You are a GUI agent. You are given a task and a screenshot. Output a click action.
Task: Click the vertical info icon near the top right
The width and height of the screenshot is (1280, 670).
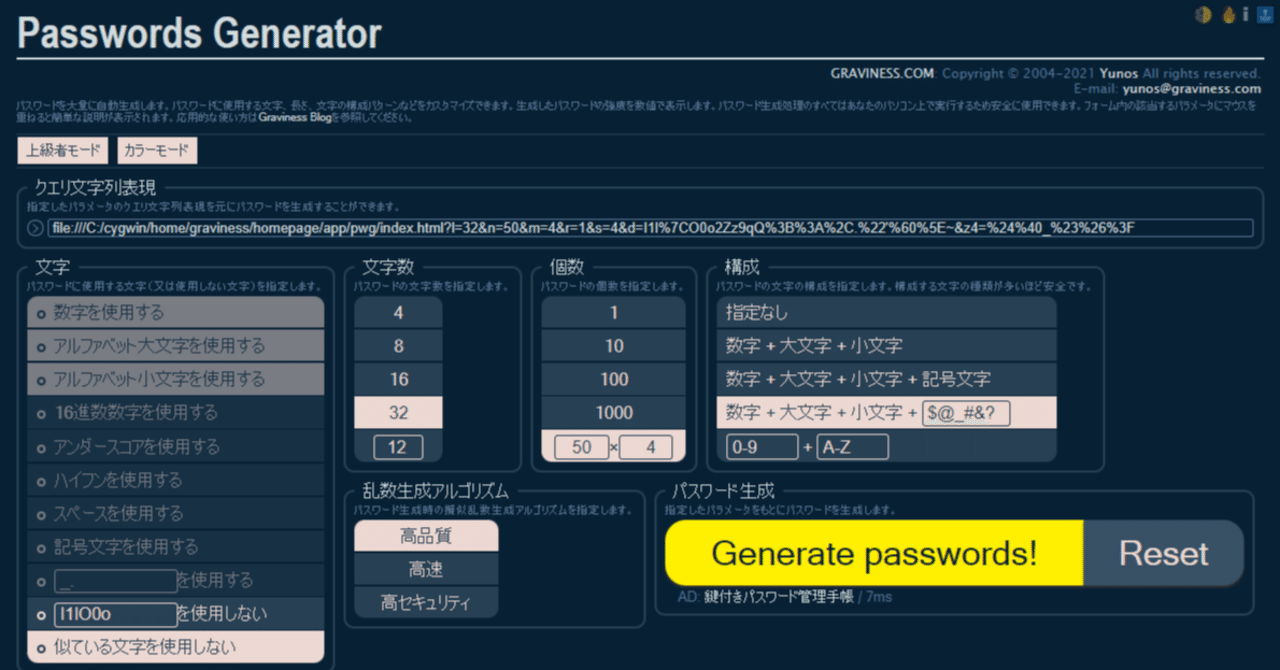pos(1246,14)
